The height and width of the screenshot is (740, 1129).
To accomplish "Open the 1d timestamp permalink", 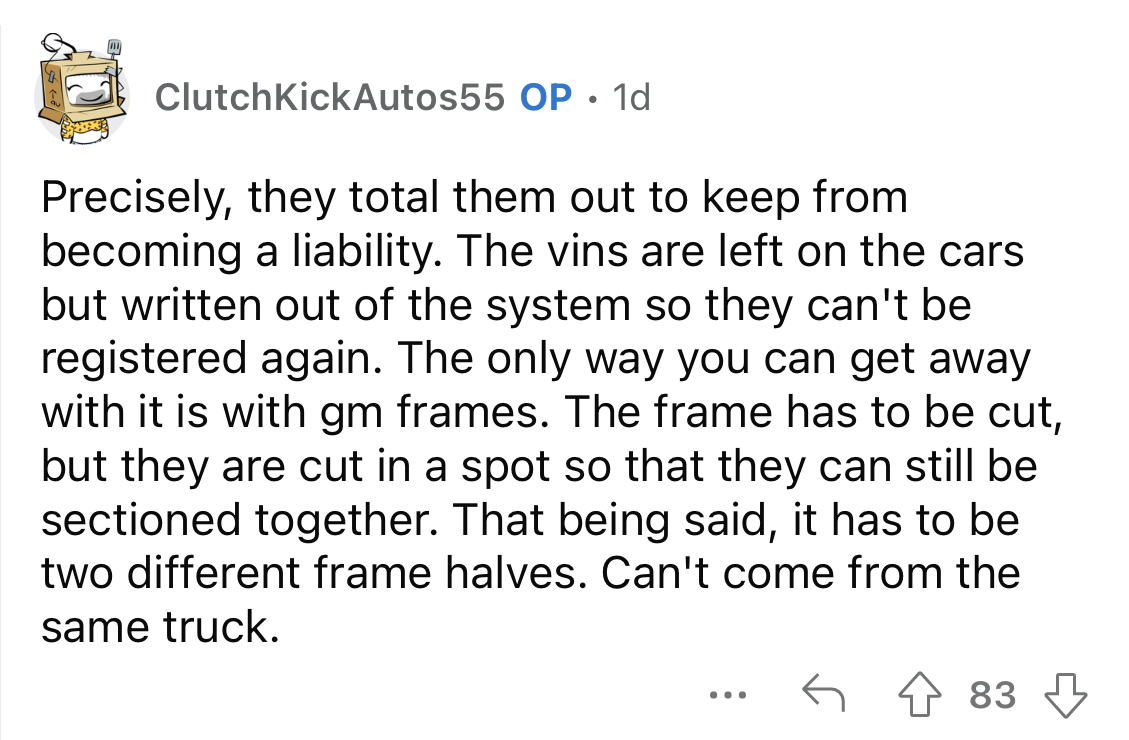I will click(x=631, y=97).
